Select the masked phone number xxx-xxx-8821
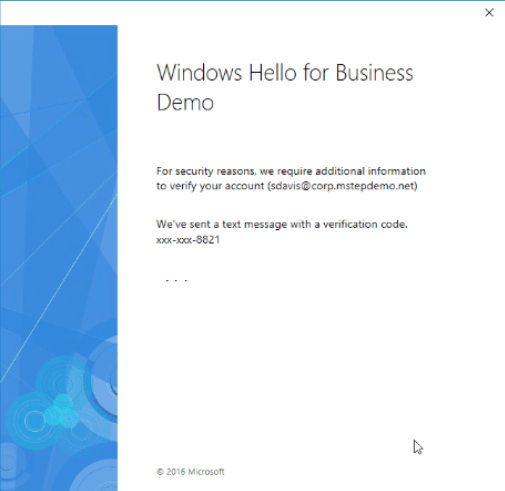505x491 pixels. coord(188,240)
